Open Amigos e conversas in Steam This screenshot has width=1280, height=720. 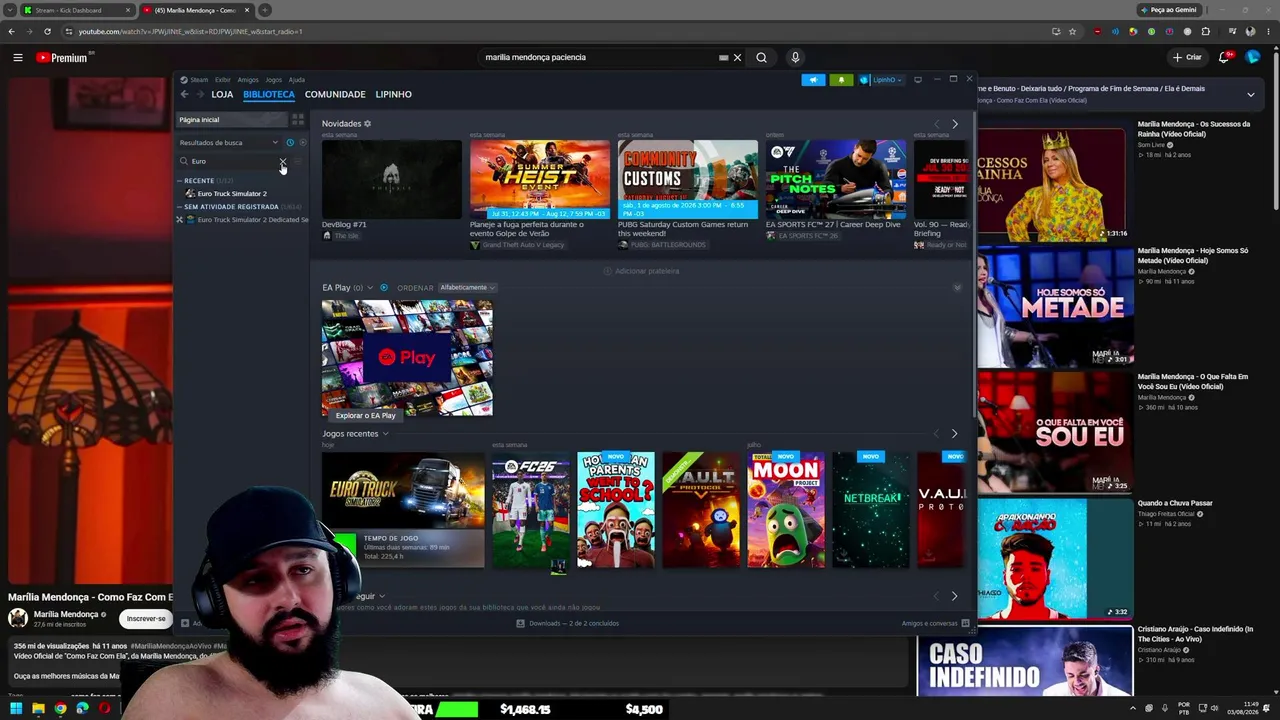936,623
